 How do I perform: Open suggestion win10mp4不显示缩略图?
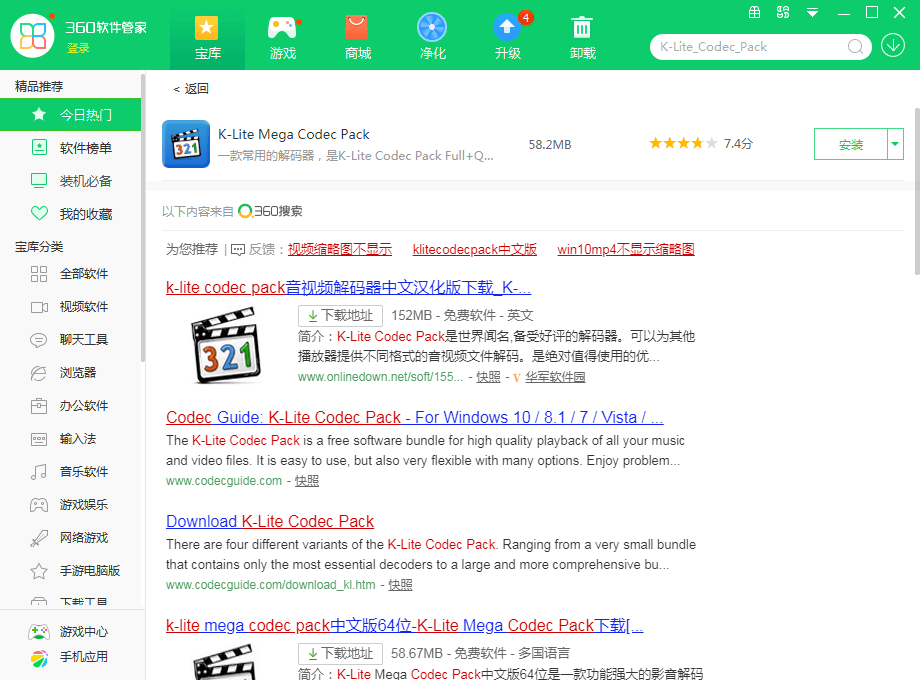tap(626, 249)
